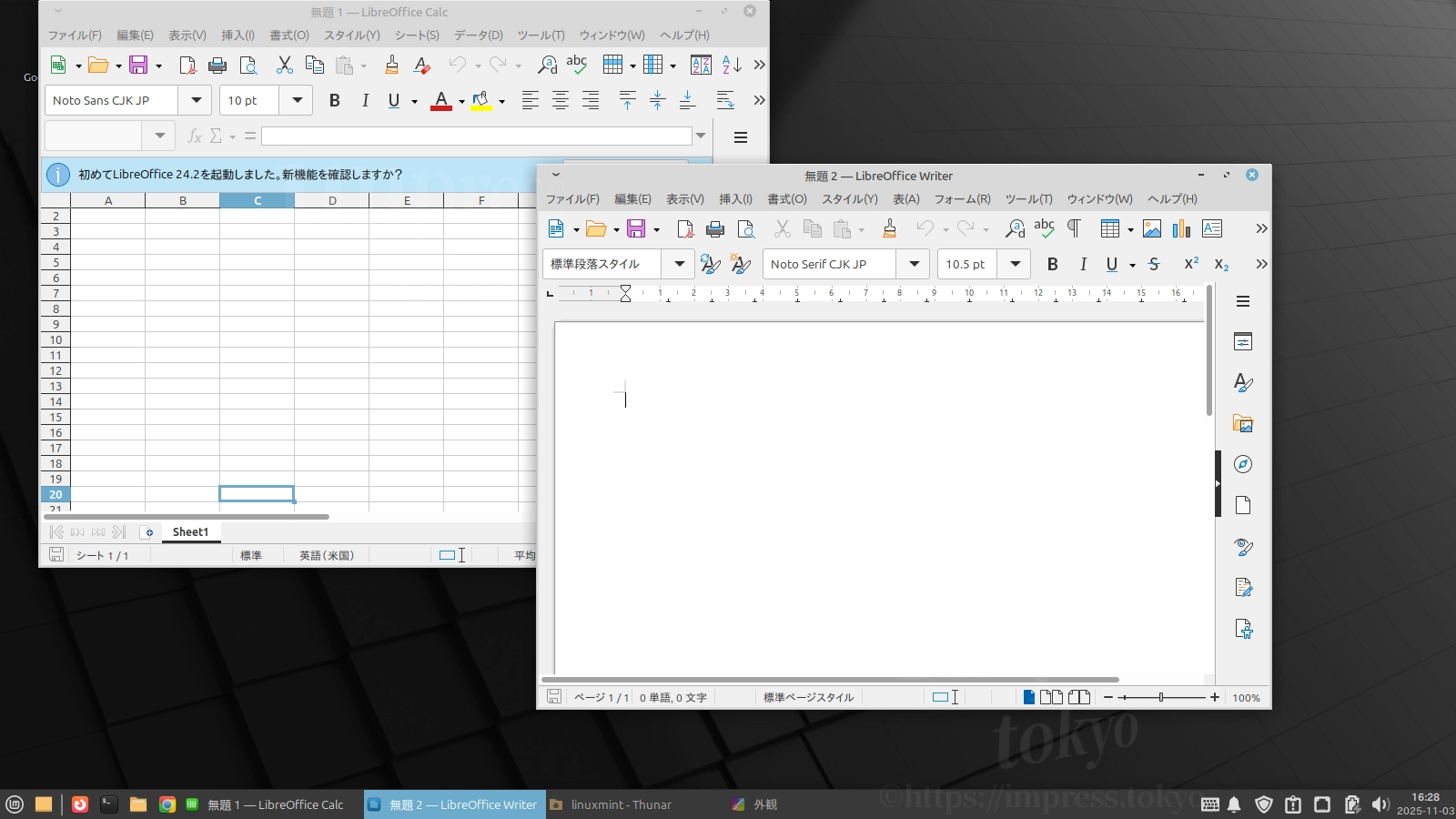Image resolution: width=1456 pixels, height=819 pixels.
Task: Expand Calc Name Box dropdown
Action: click(159, 136)
